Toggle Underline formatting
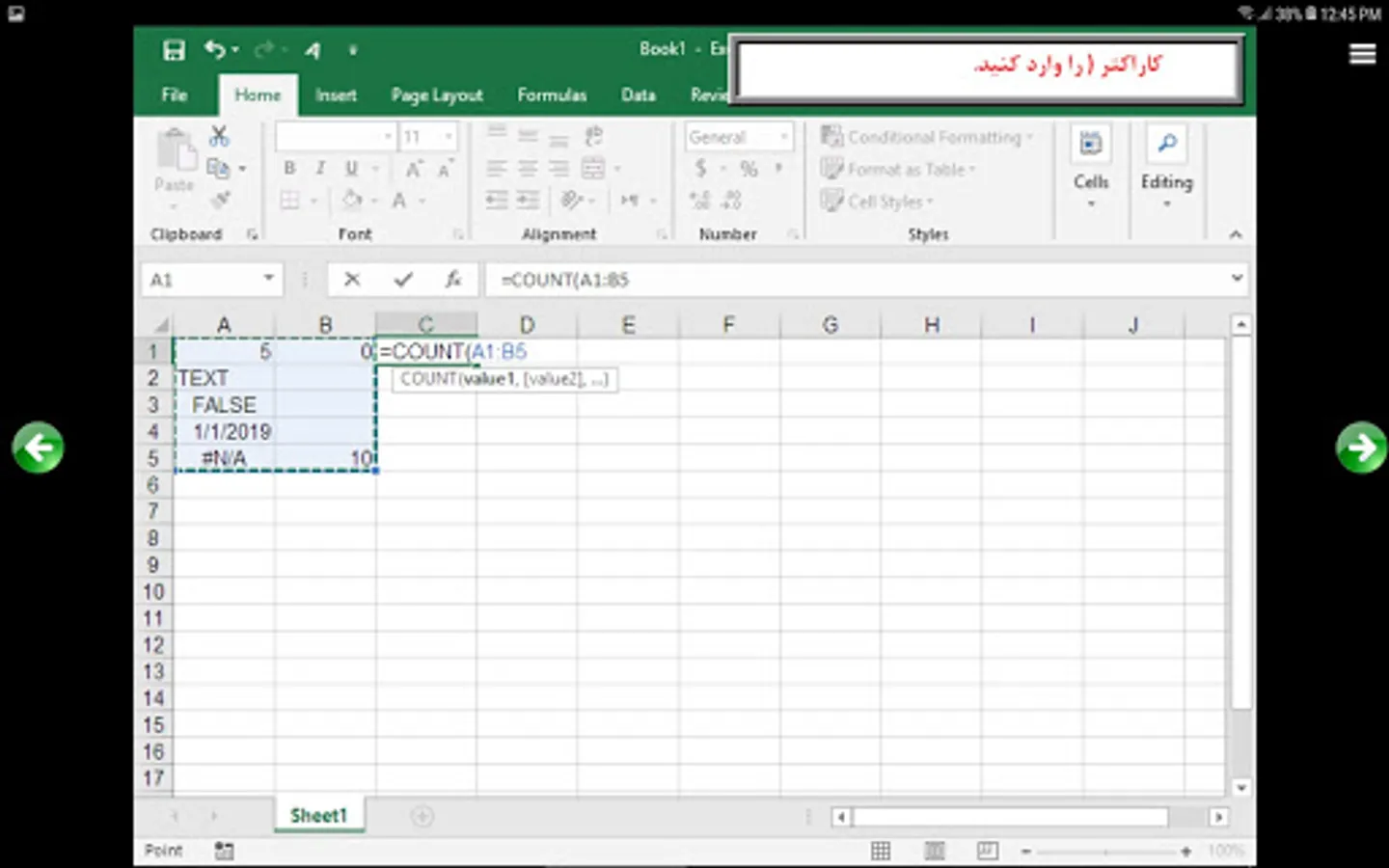Viewport: 1389px width, 868px height. [351, 169]
